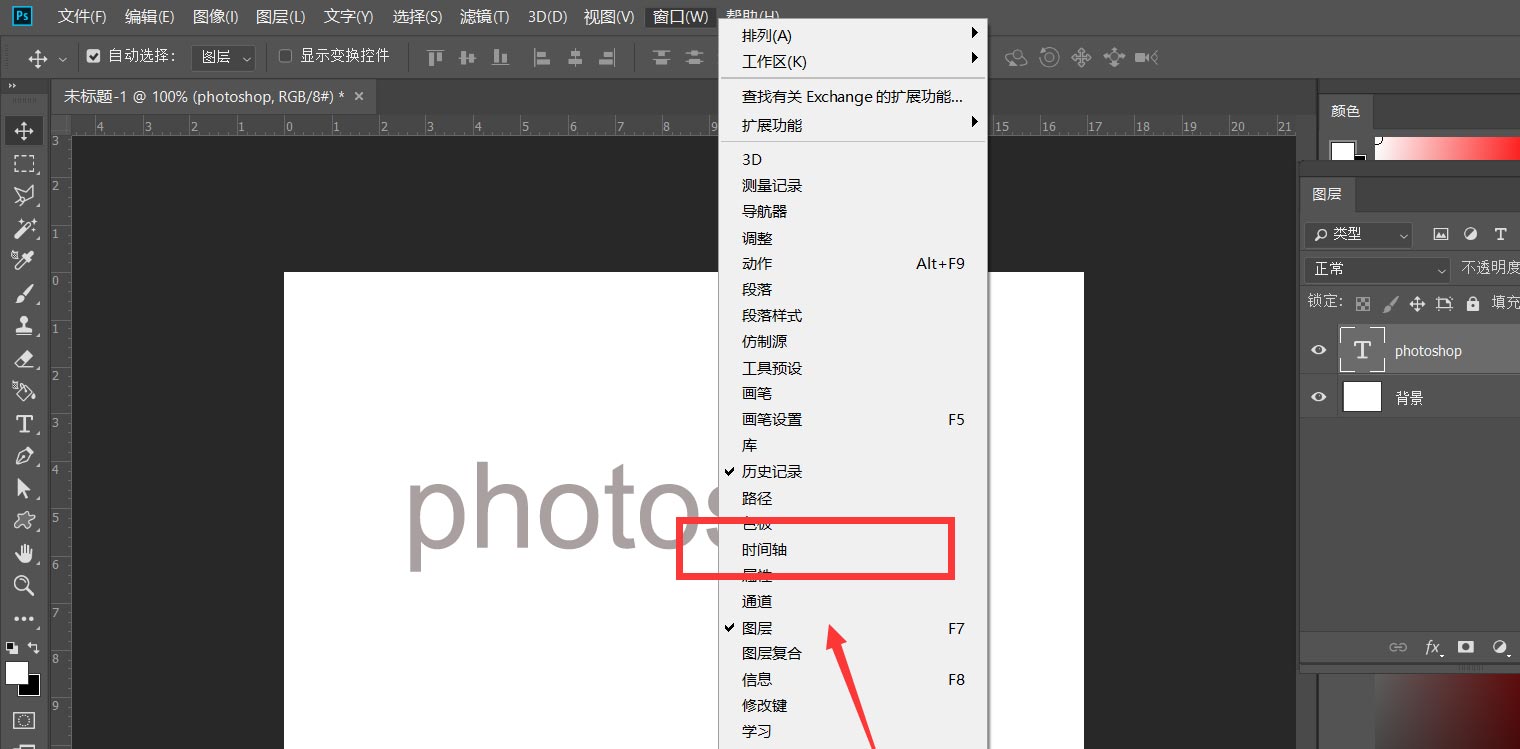
Task: Expand the 扩展功能 submenu
Action: [853, 125]
